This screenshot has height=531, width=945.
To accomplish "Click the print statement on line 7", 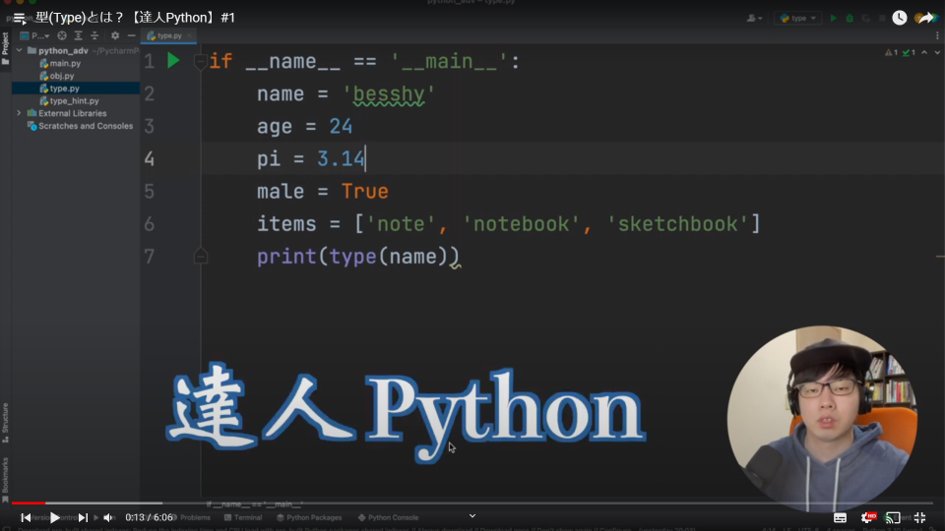I will pos(358,257).
